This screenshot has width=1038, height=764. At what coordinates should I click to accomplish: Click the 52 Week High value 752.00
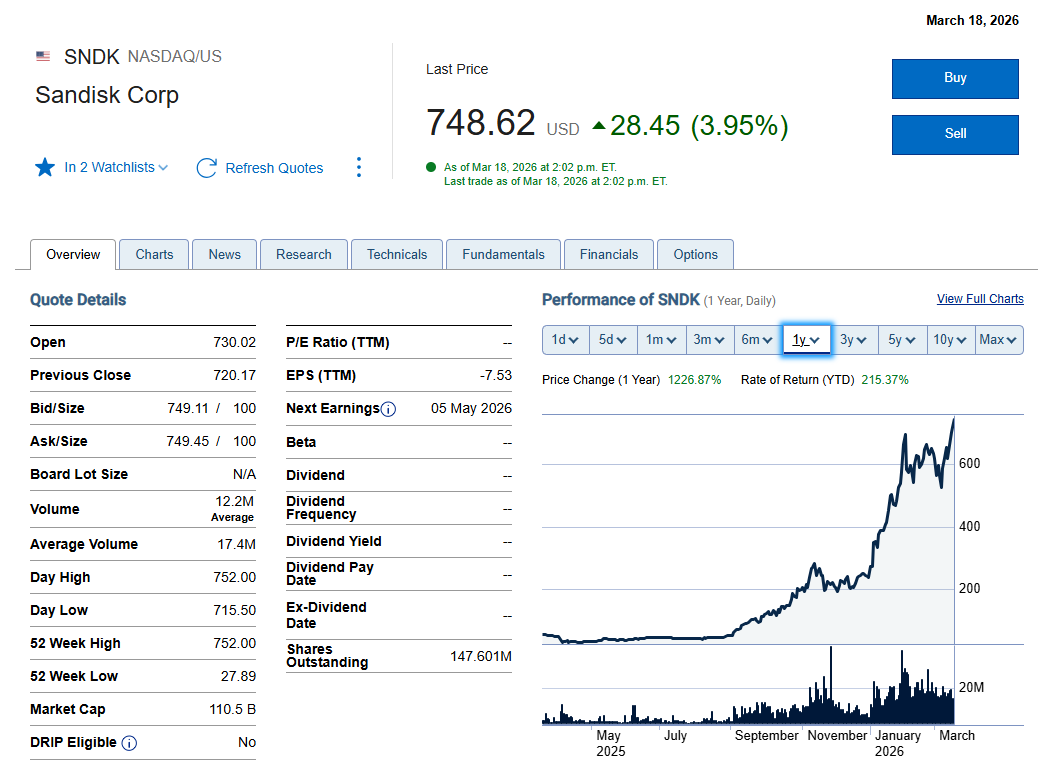tap(234, 644)
